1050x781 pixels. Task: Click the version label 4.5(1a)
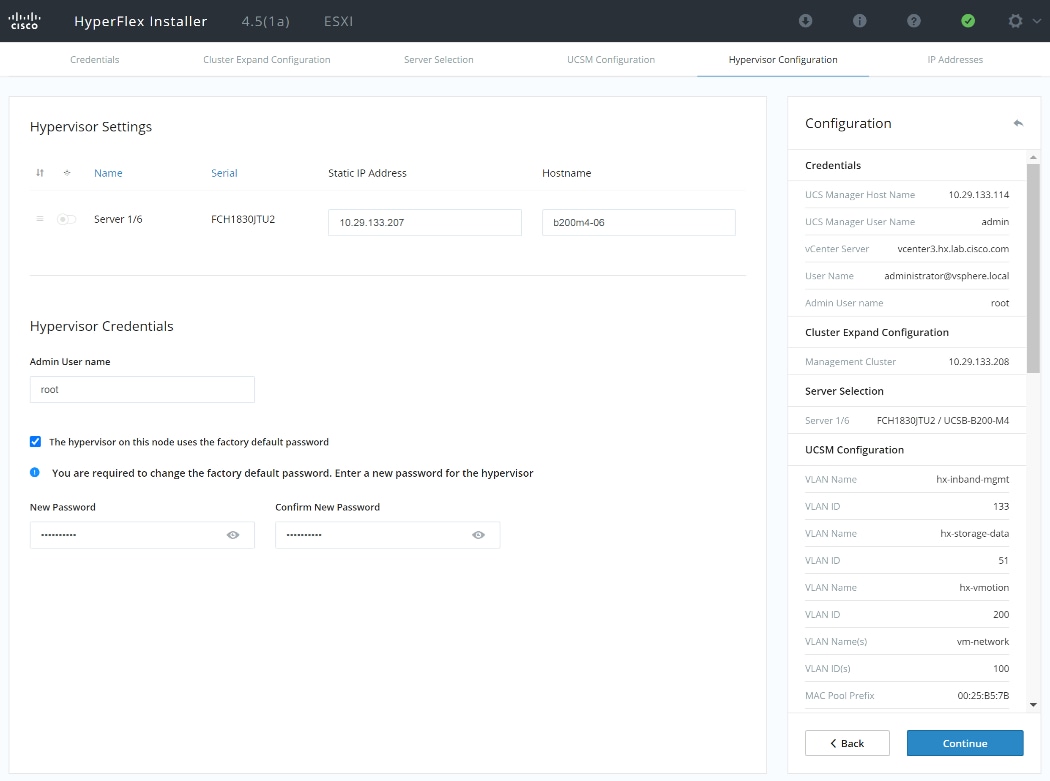[265, 21]
